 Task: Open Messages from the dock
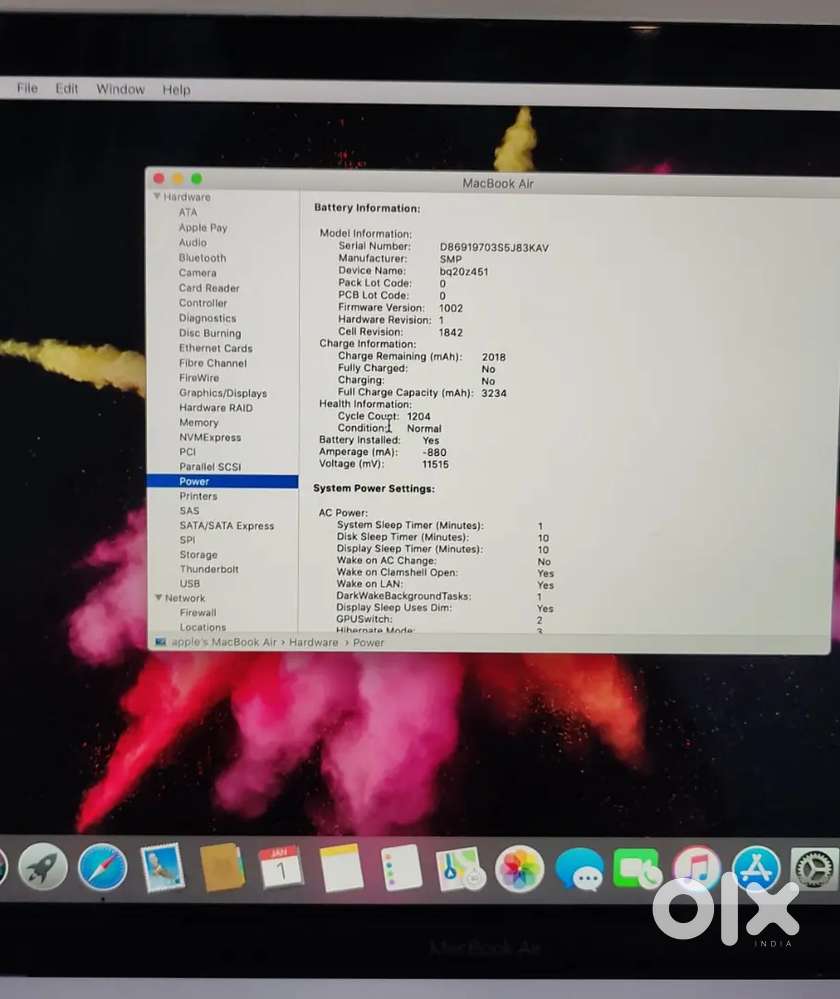(x=579, y=869)
